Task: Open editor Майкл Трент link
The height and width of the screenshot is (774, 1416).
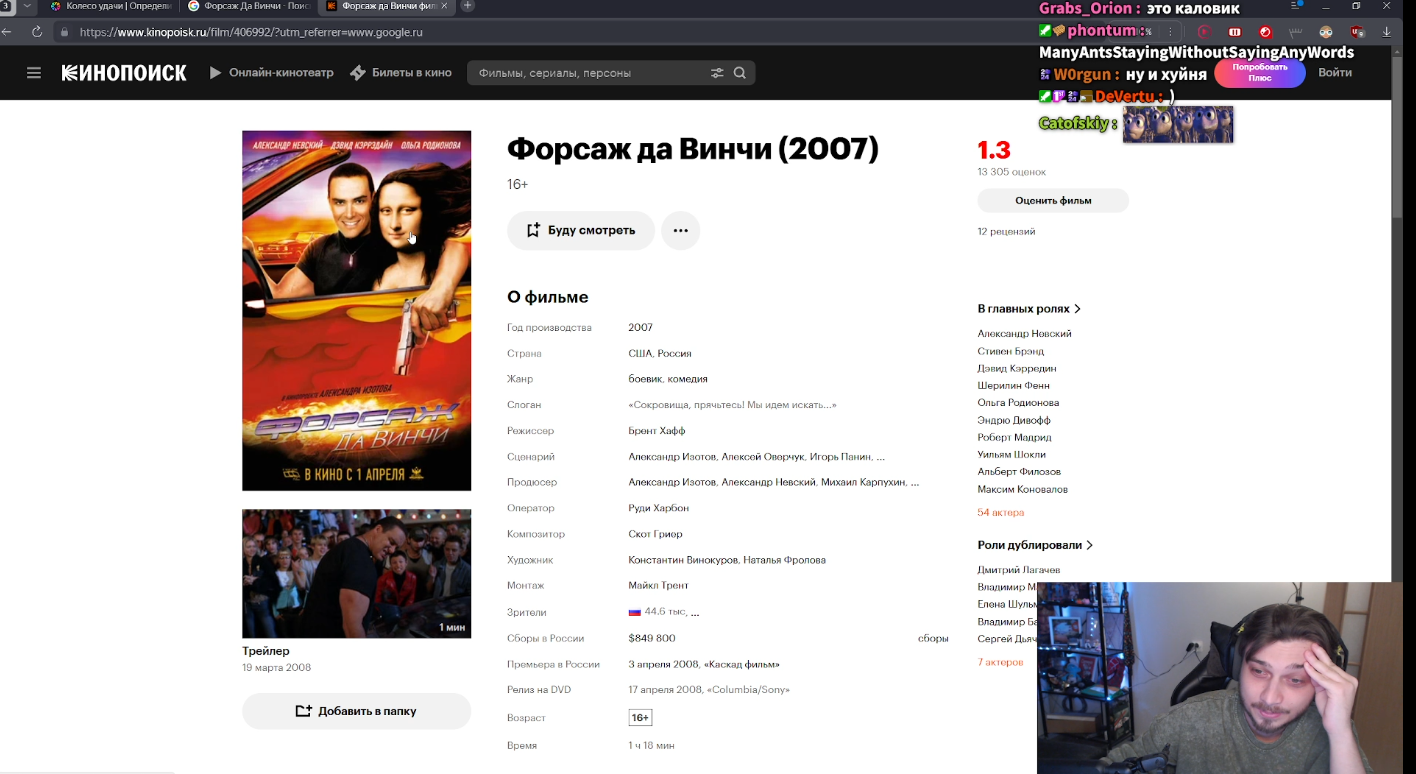Action: 658,585
